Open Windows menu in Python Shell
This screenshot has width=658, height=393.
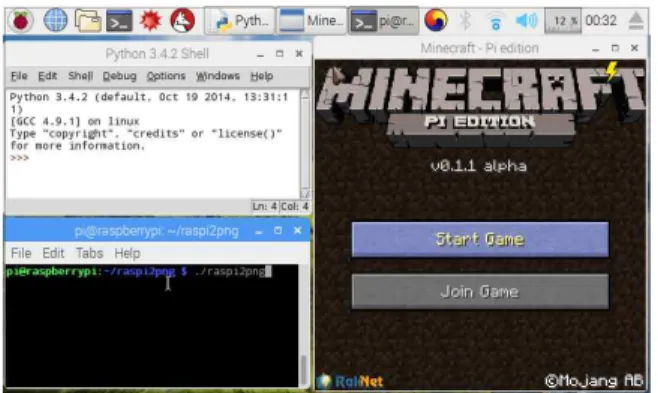[x=218, y=76]
